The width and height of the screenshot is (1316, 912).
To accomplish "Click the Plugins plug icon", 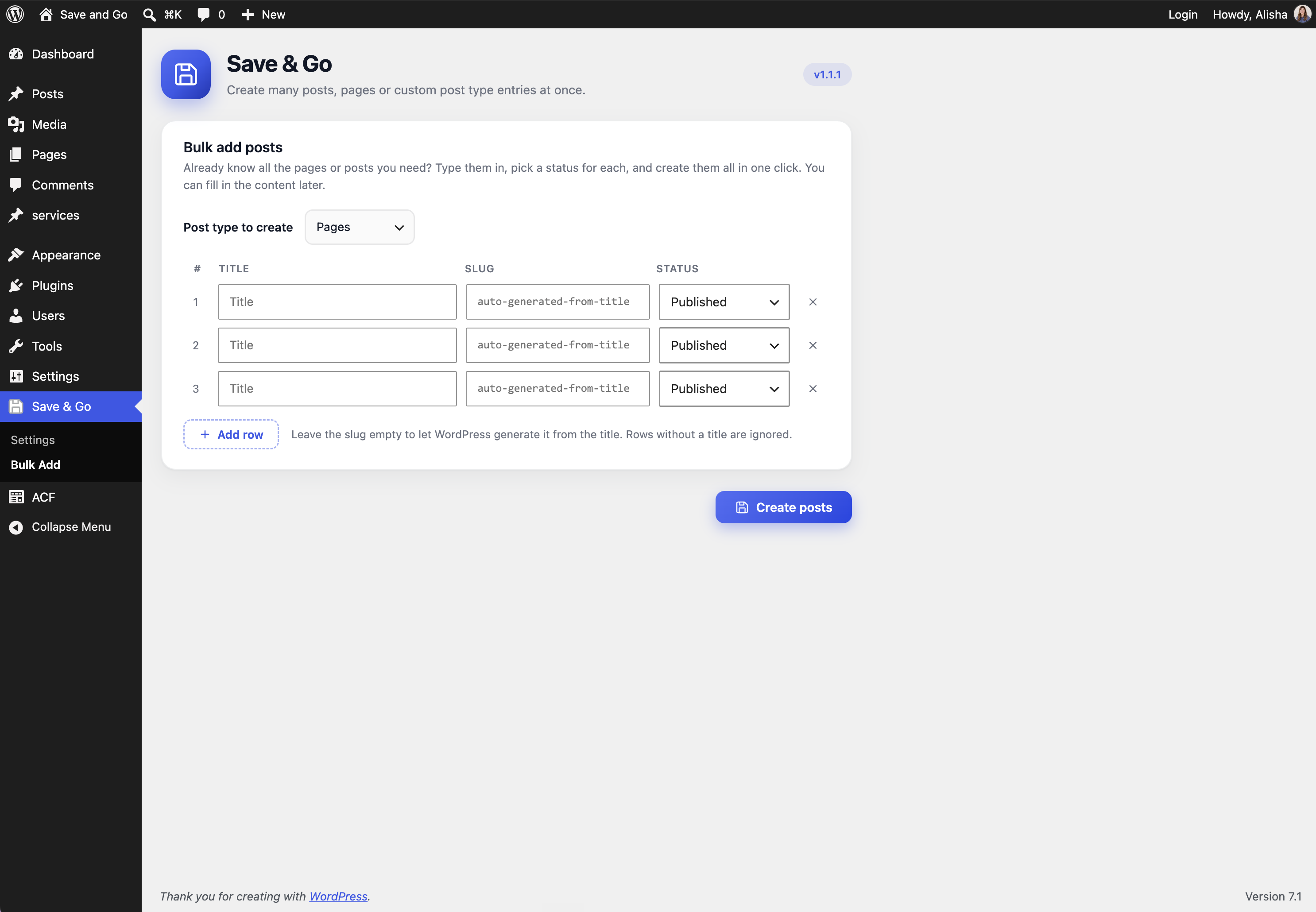I will coord(16,285).
